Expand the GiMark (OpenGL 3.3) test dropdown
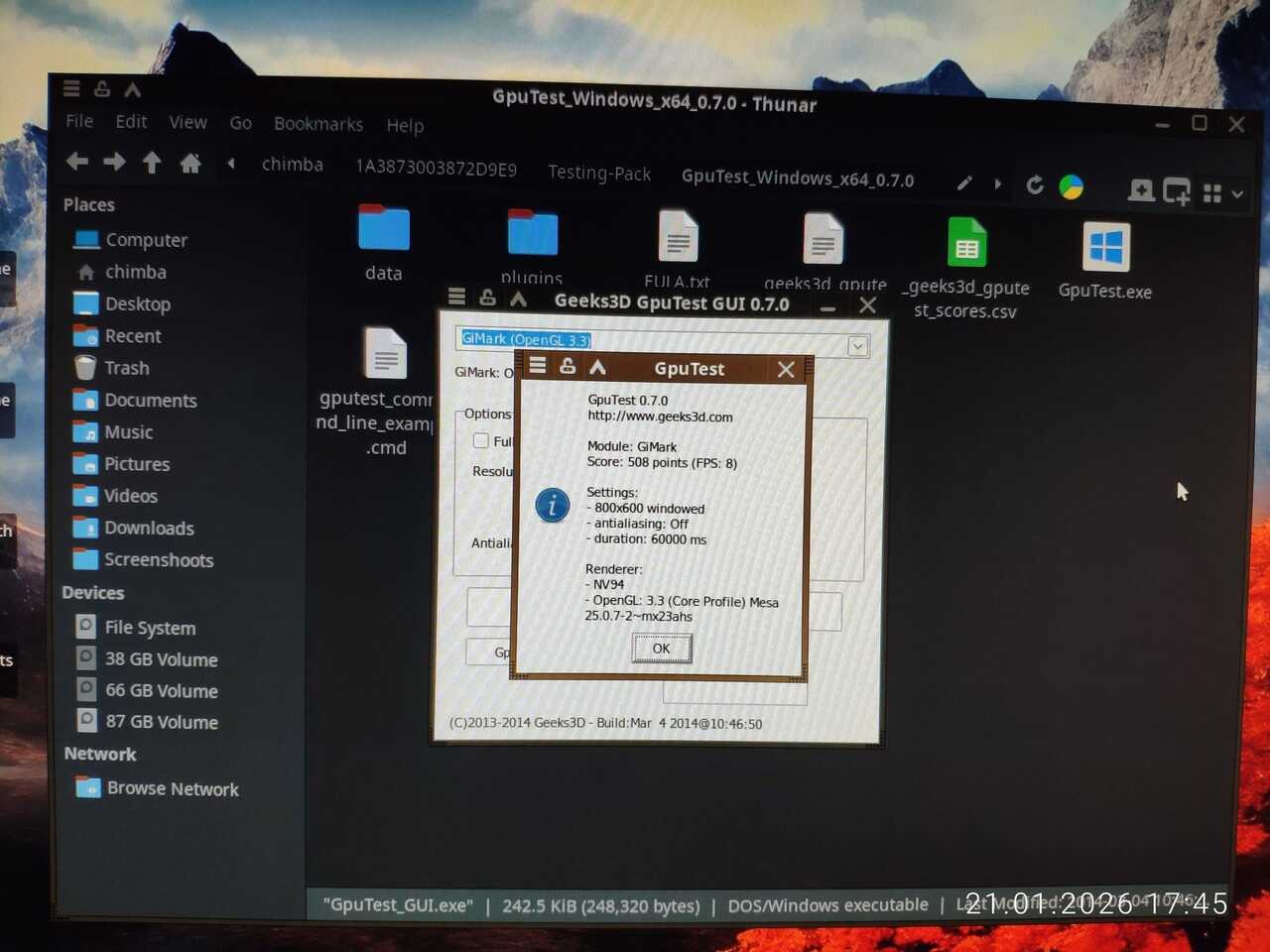1270x952 pixels. [857, 346]
